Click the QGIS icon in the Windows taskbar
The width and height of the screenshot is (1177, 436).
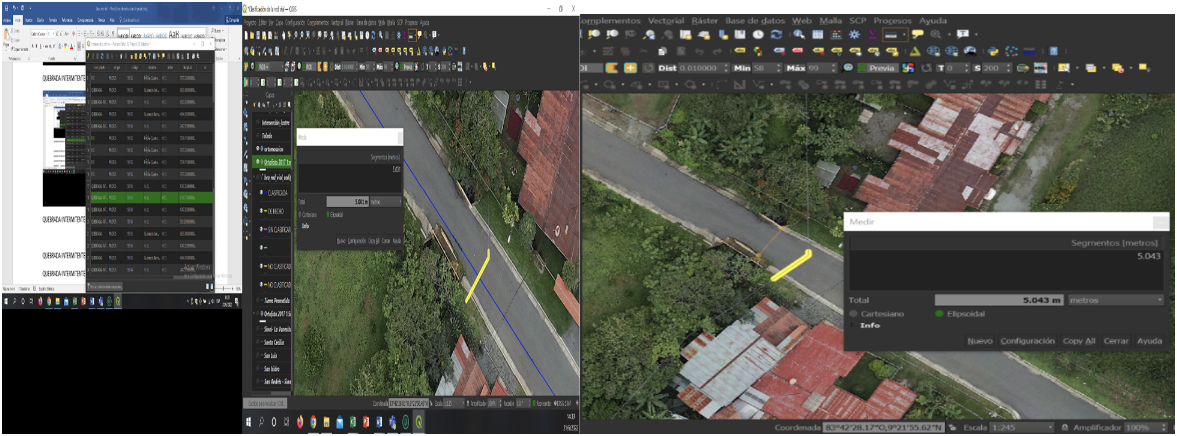tap(418, 423)
